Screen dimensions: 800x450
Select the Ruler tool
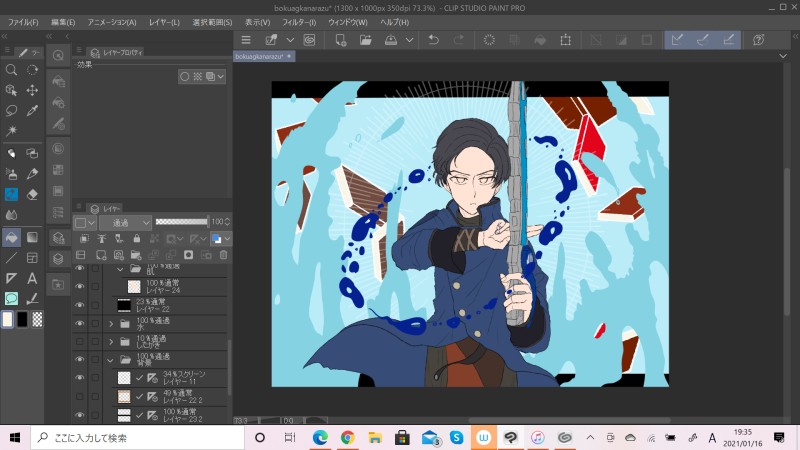coord(11,278)
